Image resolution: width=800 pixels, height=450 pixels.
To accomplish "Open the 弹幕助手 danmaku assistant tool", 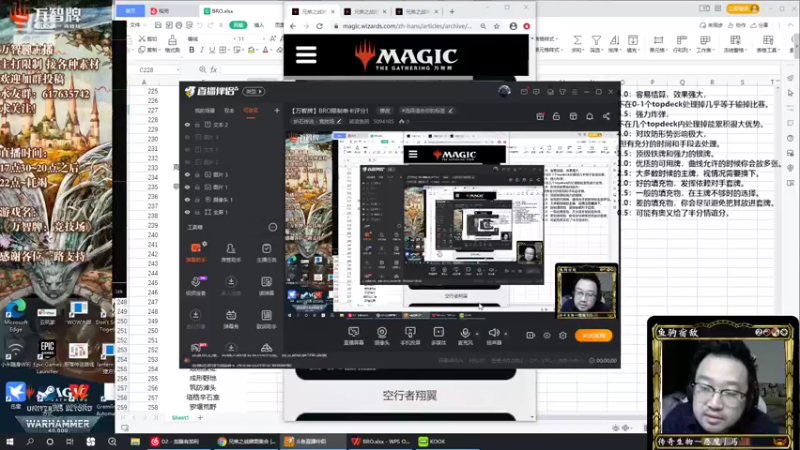I will point(196,253).
